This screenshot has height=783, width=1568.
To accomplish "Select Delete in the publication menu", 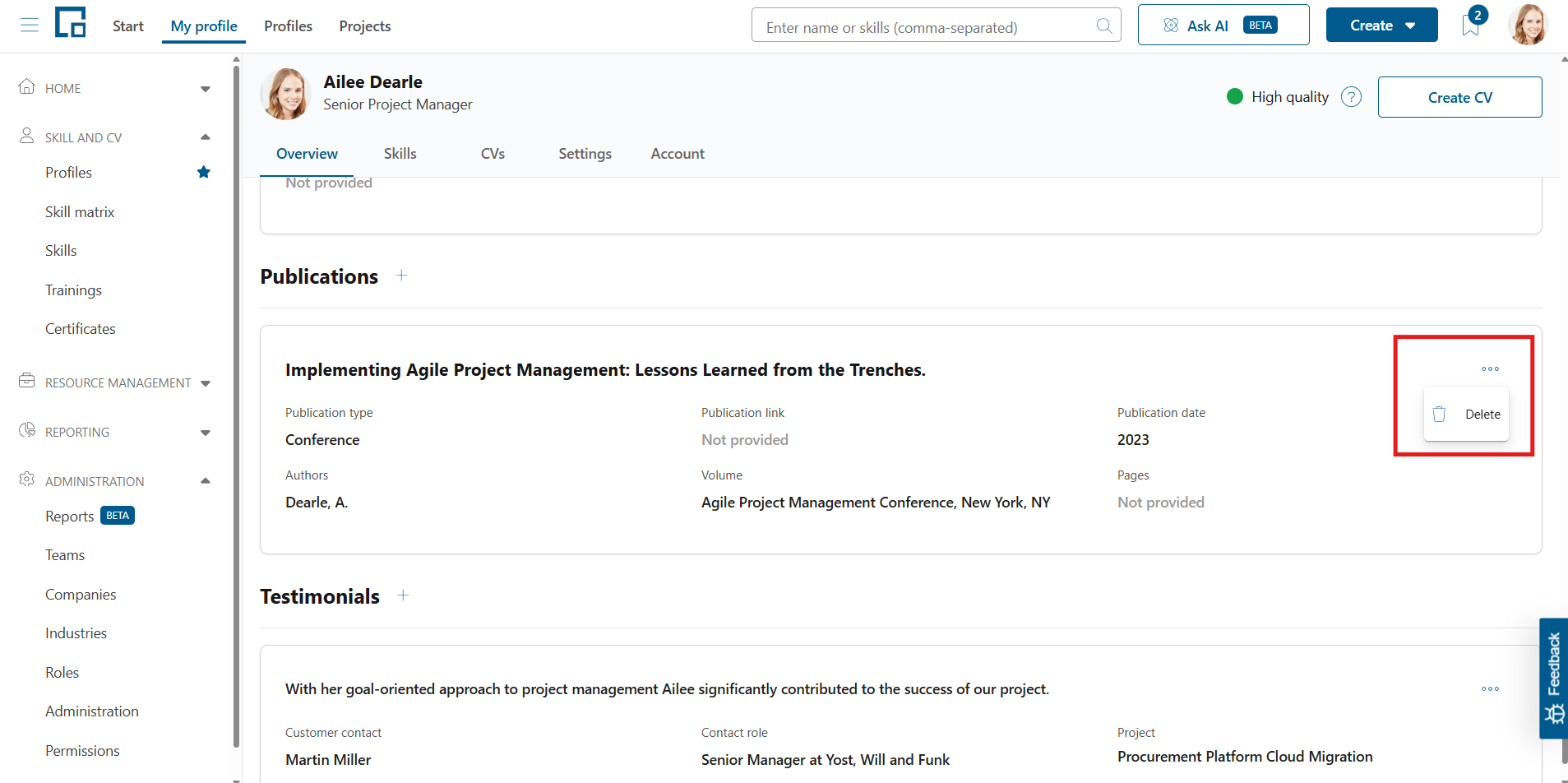I will [x=1466, y=415].
